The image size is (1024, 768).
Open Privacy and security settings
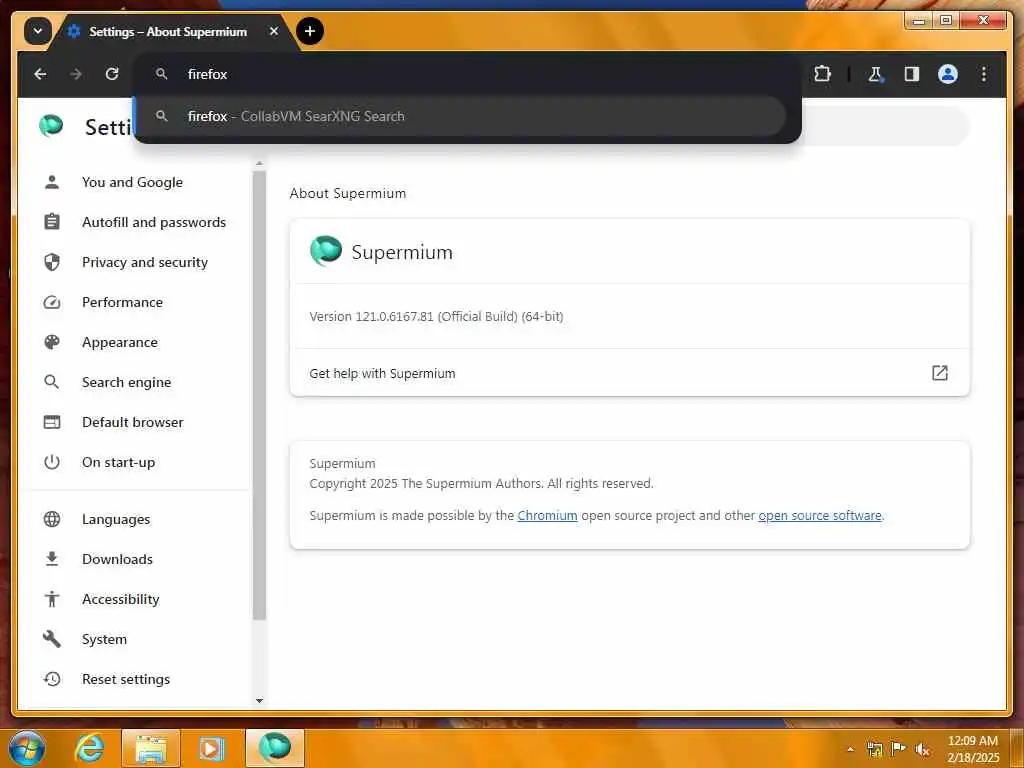pyautogui.click(x=144, y=263)
